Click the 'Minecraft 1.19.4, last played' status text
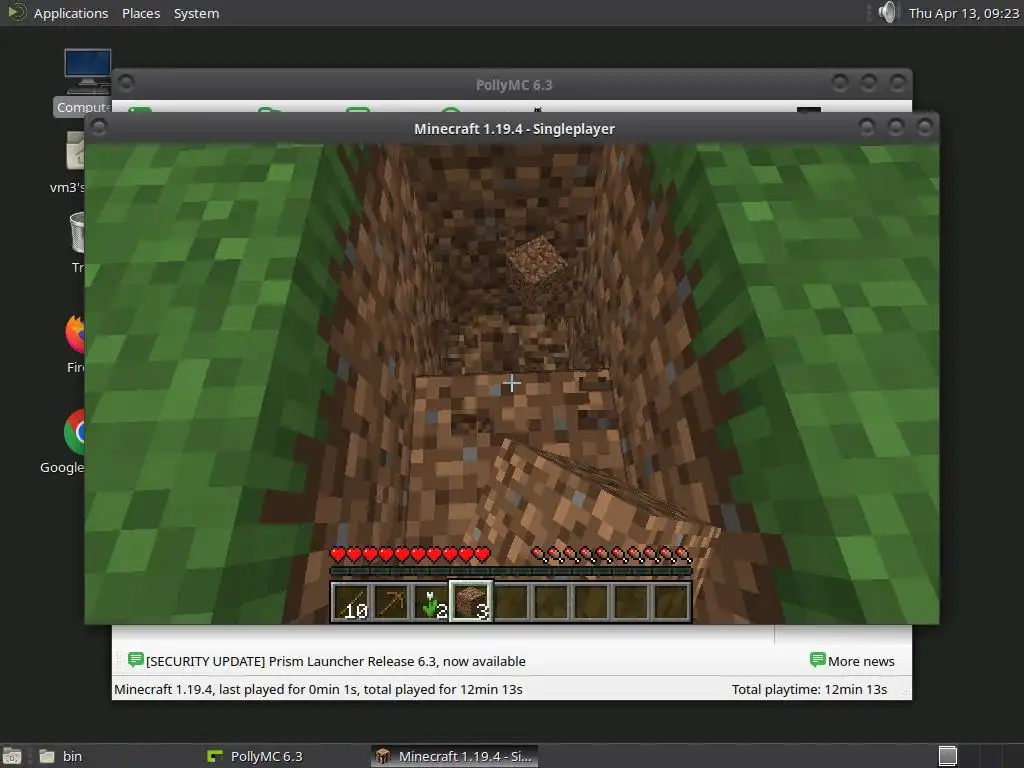 (318, 689)
